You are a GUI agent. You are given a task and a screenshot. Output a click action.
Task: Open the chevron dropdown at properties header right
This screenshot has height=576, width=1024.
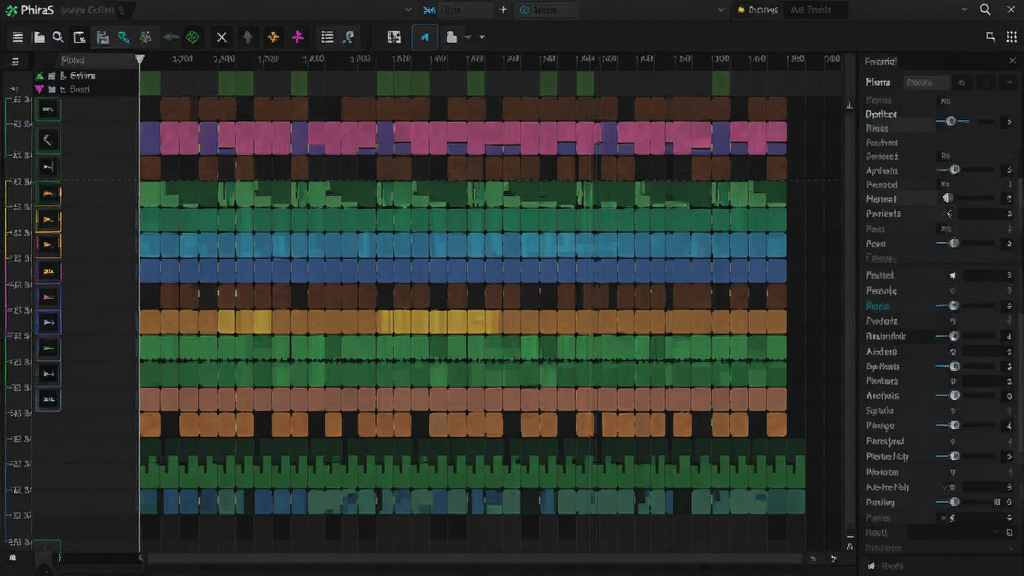click(x=1010, y=82)
